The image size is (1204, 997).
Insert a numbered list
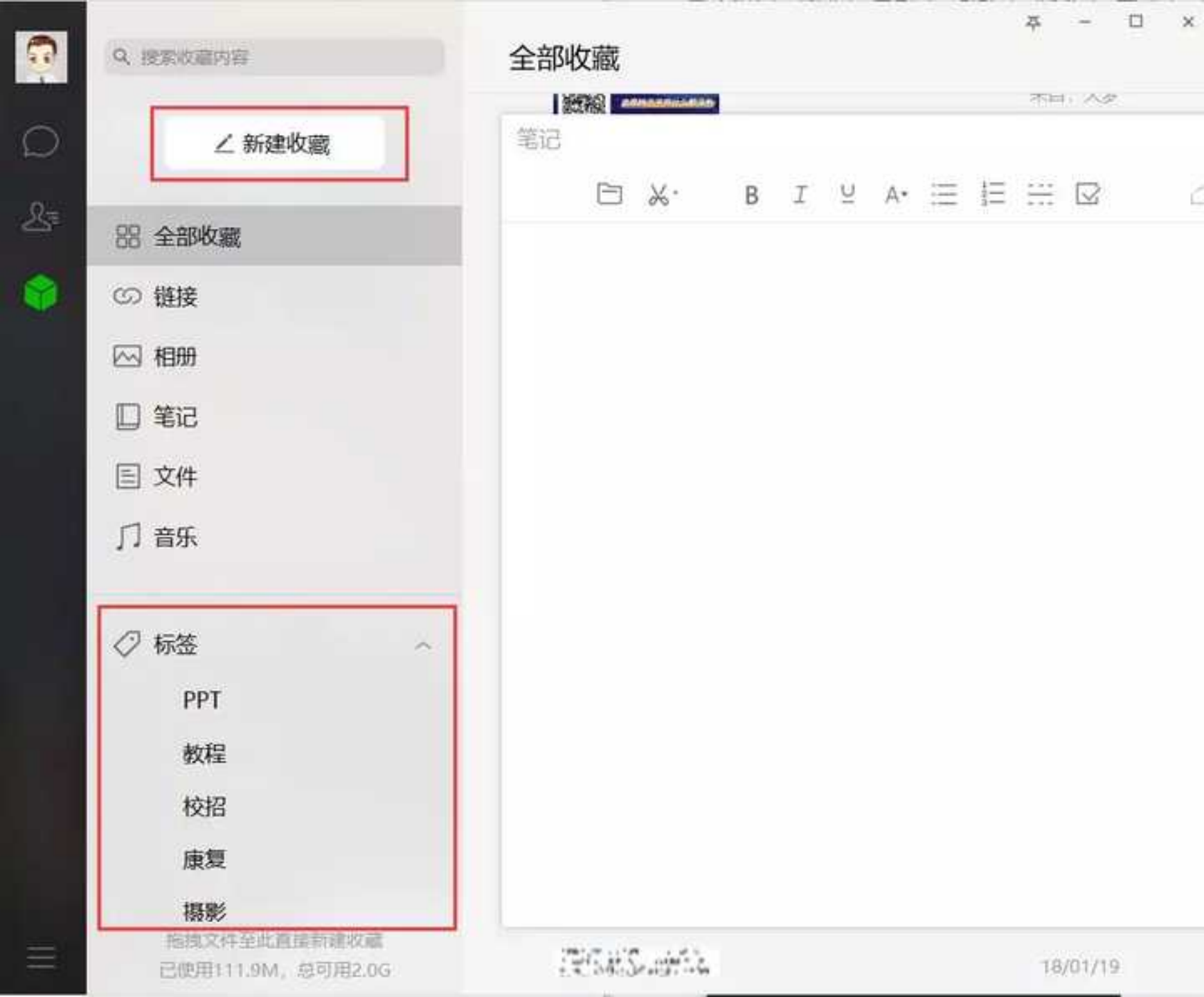(992, 194)
